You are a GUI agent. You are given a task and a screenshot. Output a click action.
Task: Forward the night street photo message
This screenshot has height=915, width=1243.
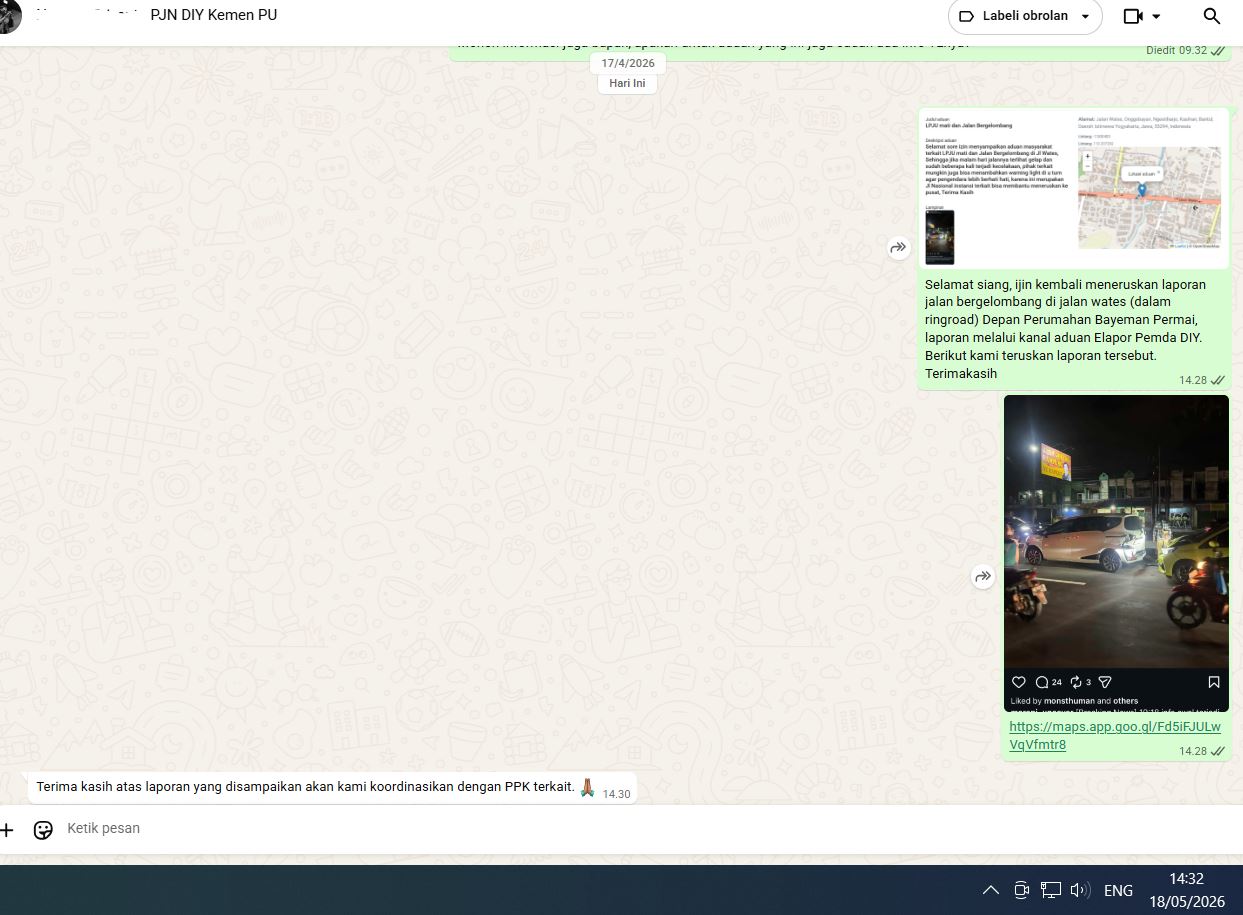(x=983, y=576)
